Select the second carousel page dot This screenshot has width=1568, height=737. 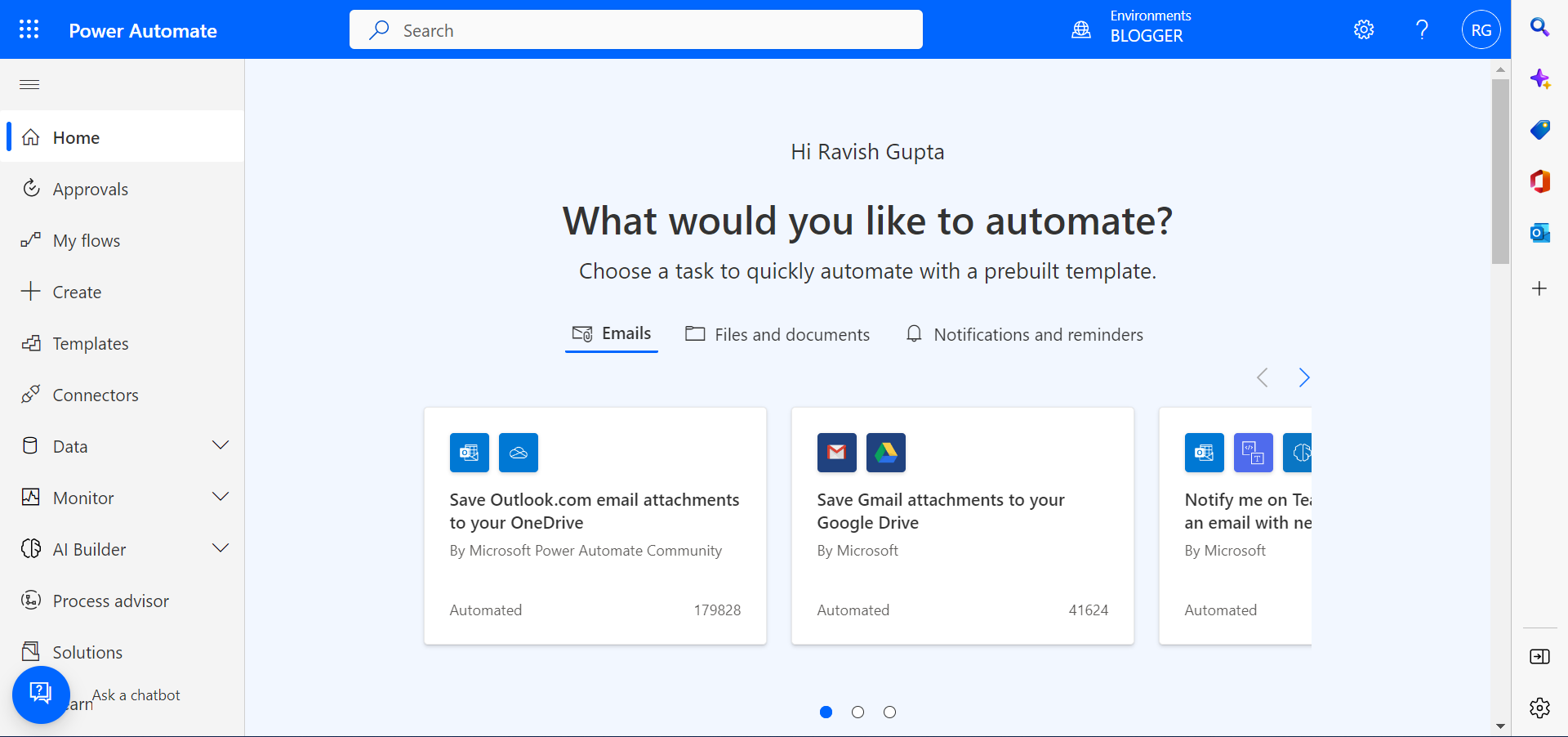point(857,712)
